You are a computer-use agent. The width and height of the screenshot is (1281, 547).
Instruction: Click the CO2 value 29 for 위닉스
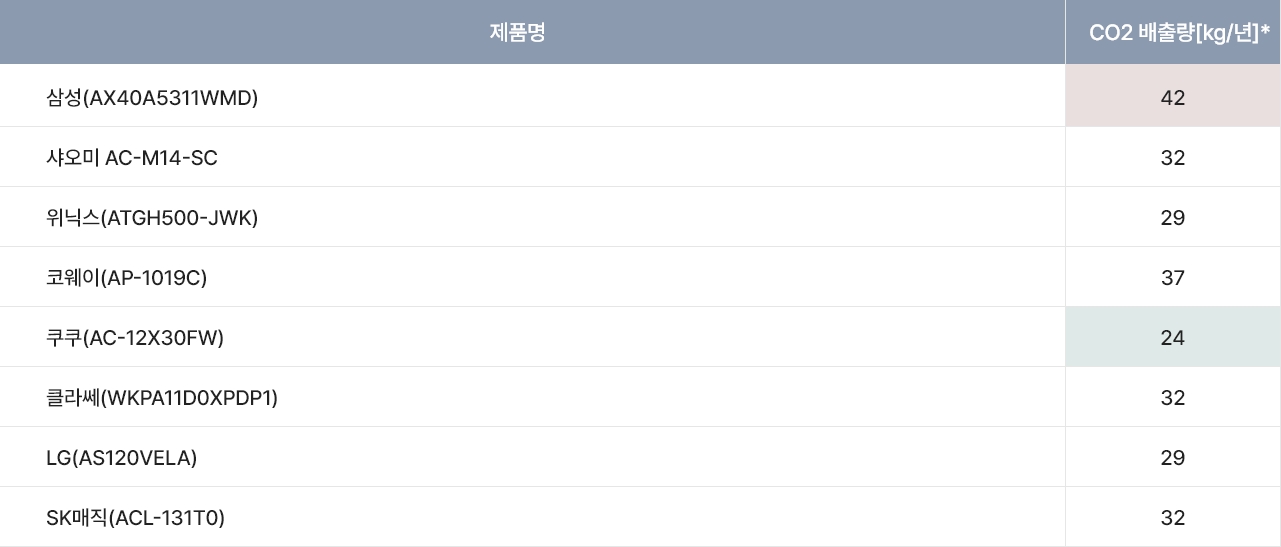1173,218
